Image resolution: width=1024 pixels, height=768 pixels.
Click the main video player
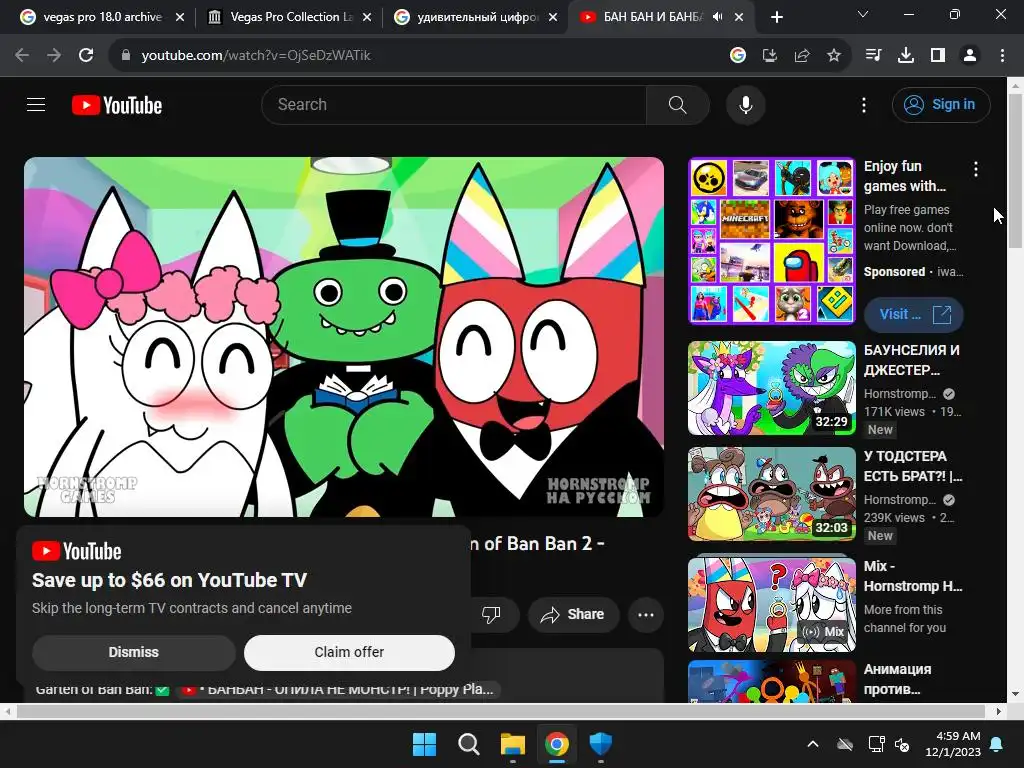[x=344, y=337]
